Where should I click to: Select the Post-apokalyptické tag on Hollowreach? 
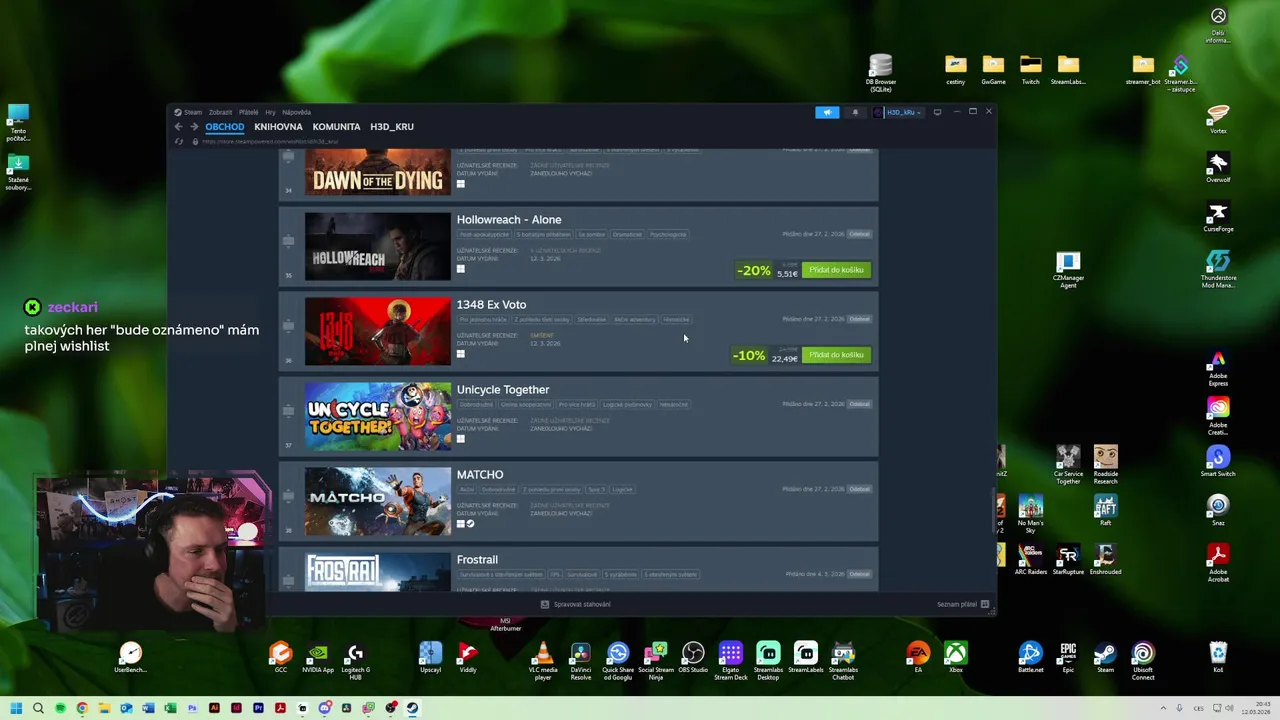click(483, 235)
